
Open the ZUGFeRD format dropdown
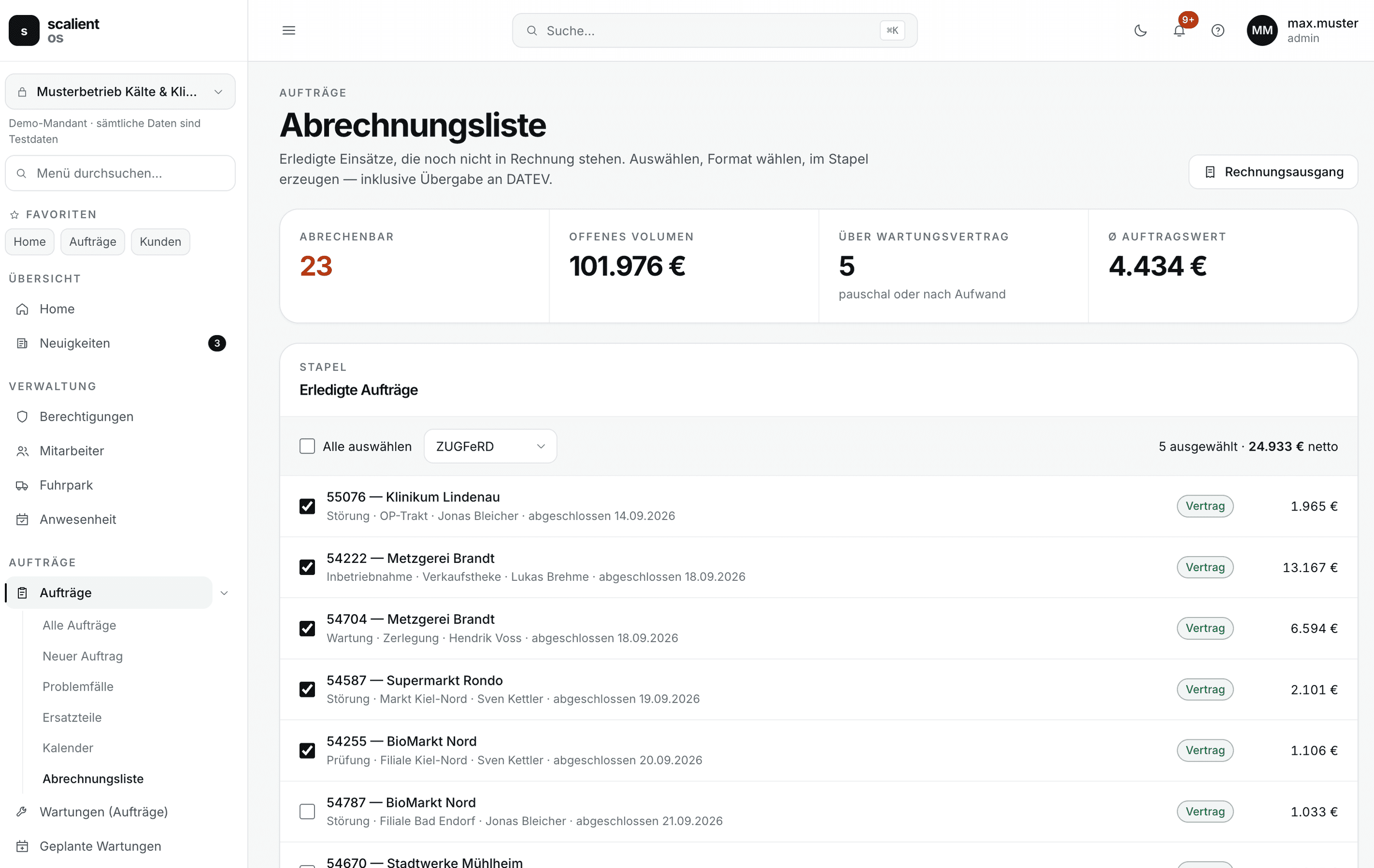click(x=490, y=446)
